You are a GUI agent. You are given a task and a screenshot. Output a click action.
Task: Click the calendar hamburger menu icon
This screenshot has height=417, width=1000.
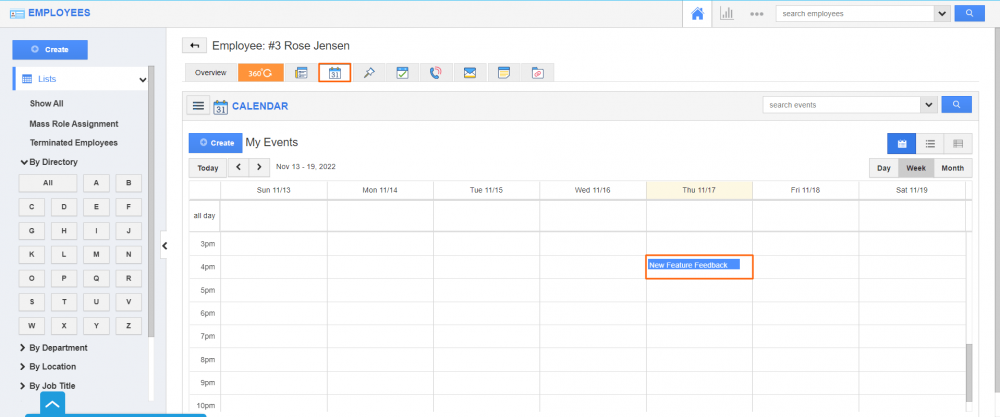point(198,106)
